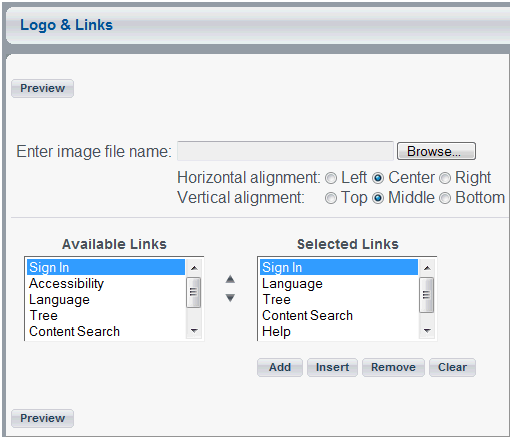Select Right horizontal alignment
Screen dimensions: 512x439
tap(445, 178)
